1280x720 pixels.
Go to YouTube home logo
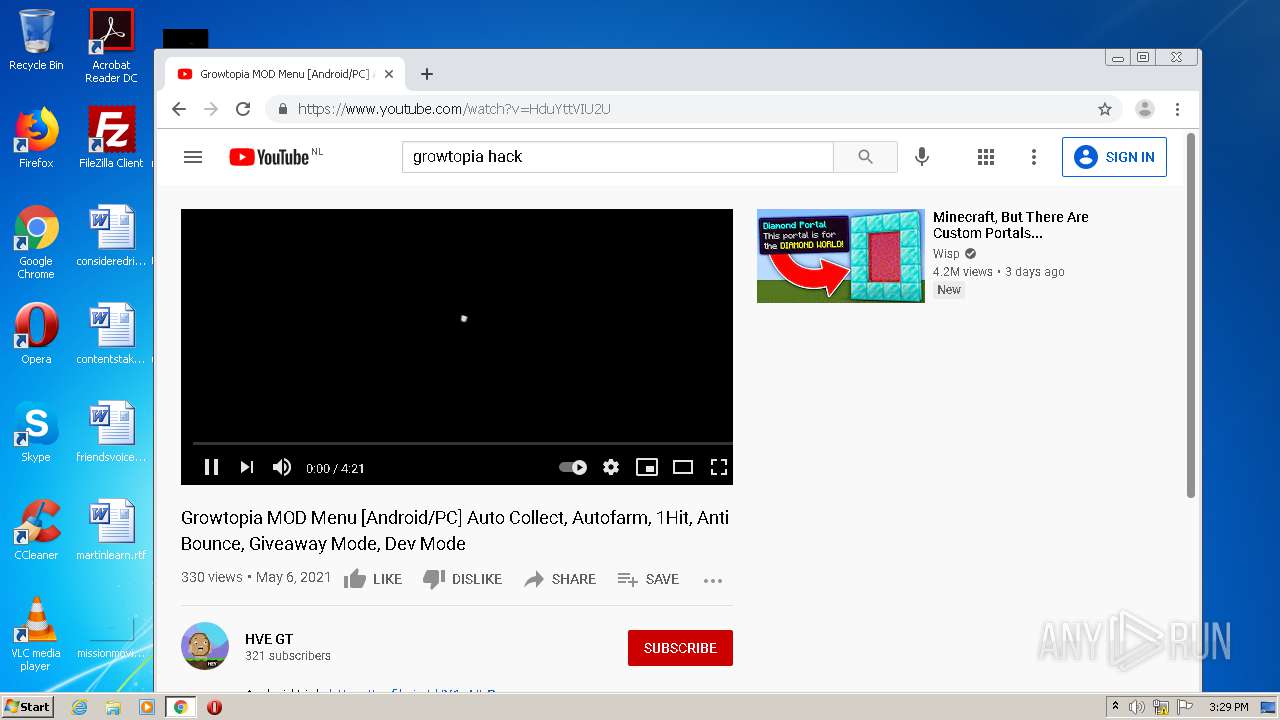pos(269,157)
